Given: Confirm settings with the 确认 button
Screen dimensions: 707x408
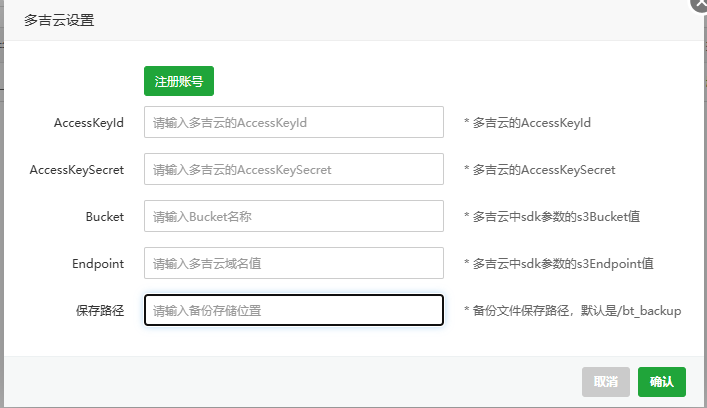Looking at the screenshot, I should coord(661,382).
